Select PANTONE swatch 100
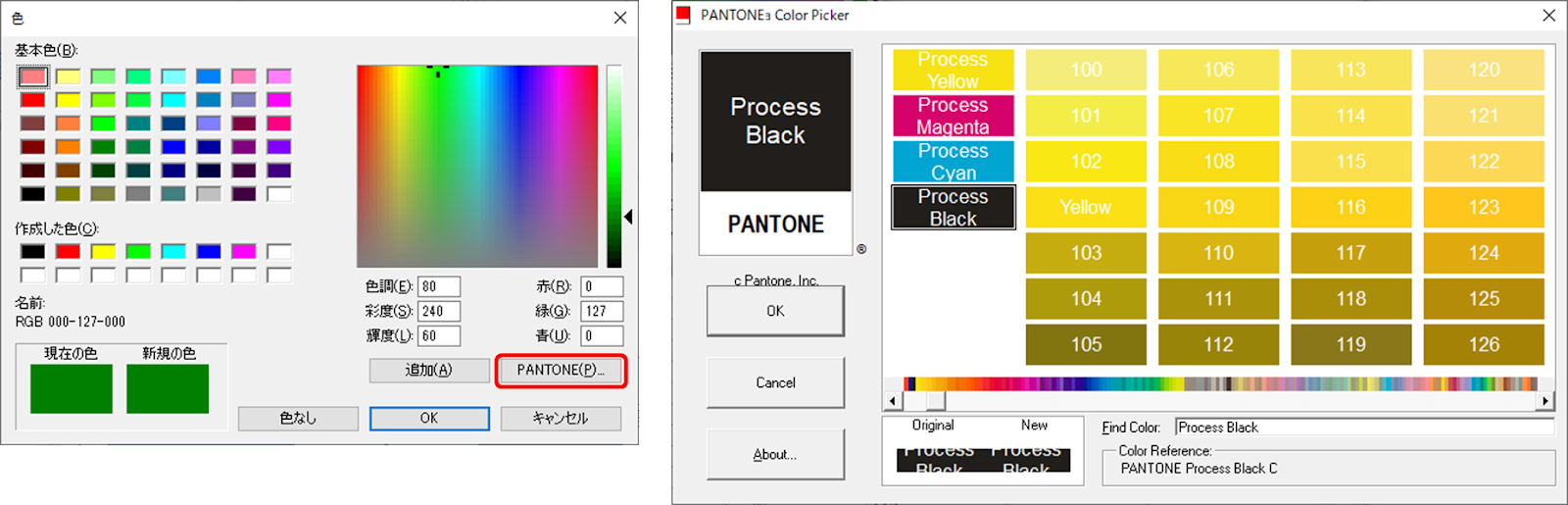1568x505 pixels. [1086, 70]
